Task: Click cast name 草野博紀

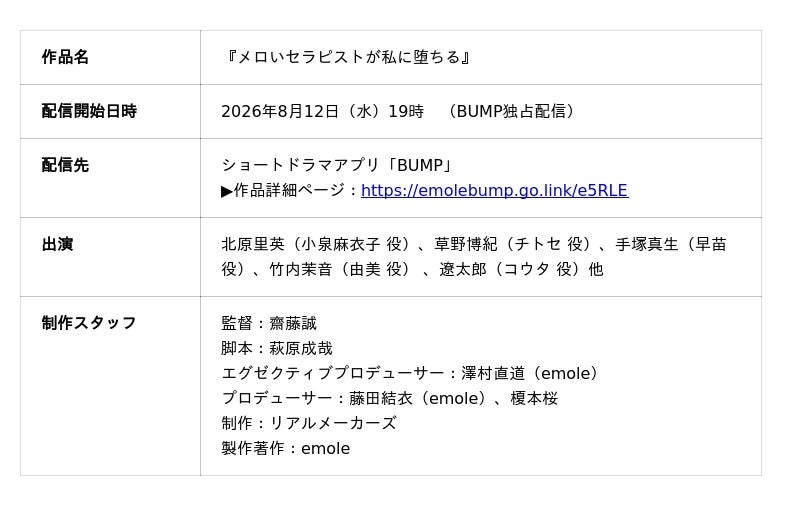Action: 466,244
